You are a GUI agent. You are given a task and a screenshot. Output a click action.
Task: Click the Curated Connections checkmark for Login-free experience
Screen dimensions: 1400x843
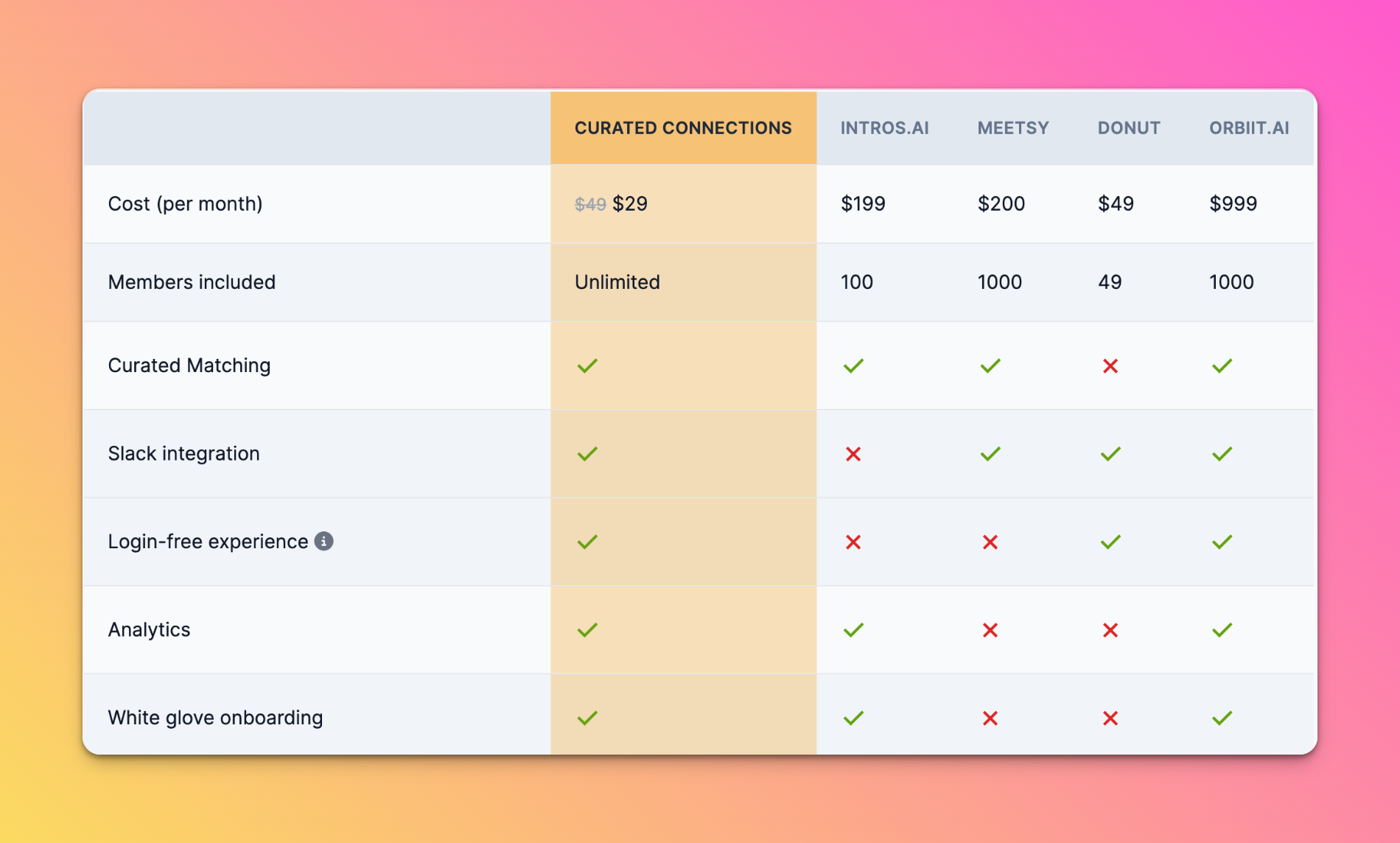click(587, 542)
